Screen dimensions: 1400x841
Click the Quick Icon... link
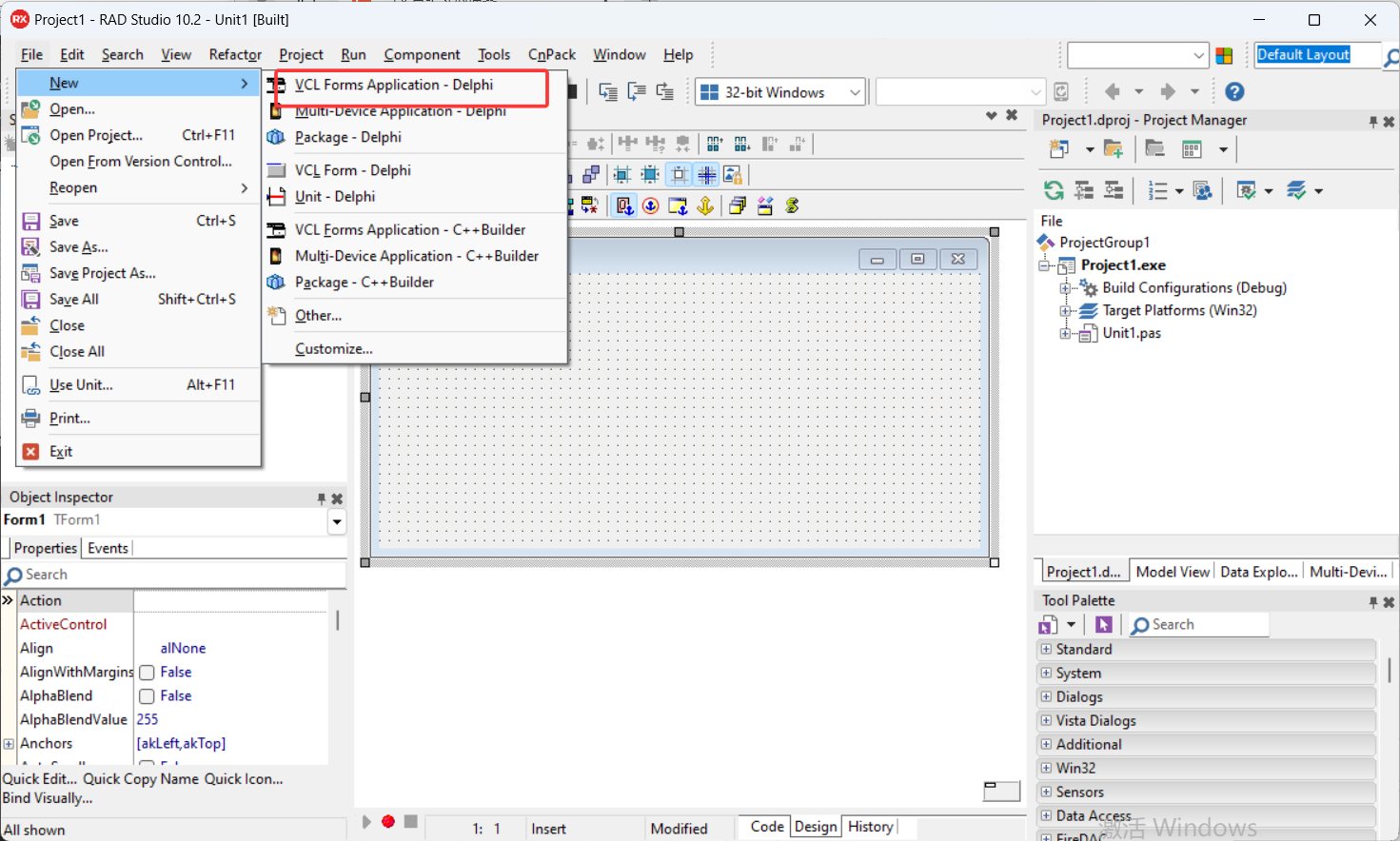click(244, 779)
